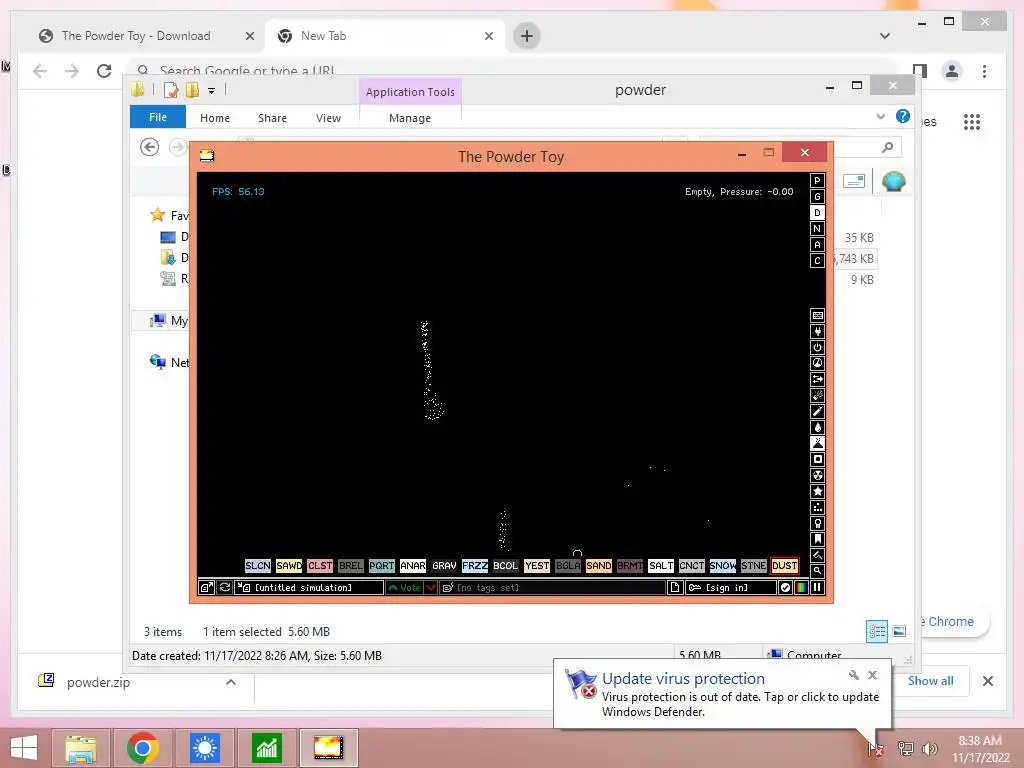Click the [untitled simulation] save button
The image size is (1024, 768).
click(x=310, y=588)
